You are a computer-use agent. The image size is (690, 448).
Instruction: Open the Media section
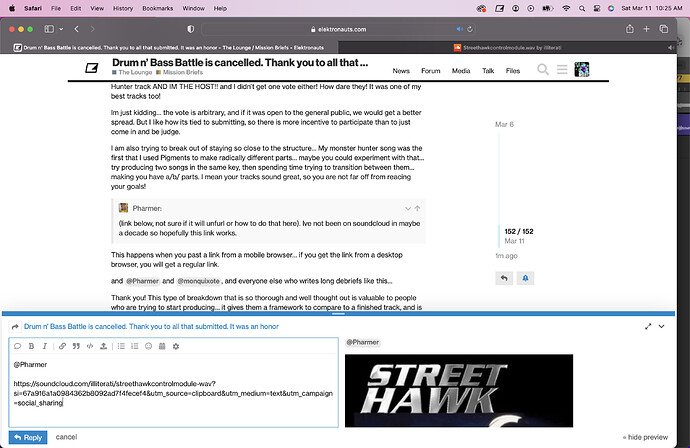click(461, 71)
